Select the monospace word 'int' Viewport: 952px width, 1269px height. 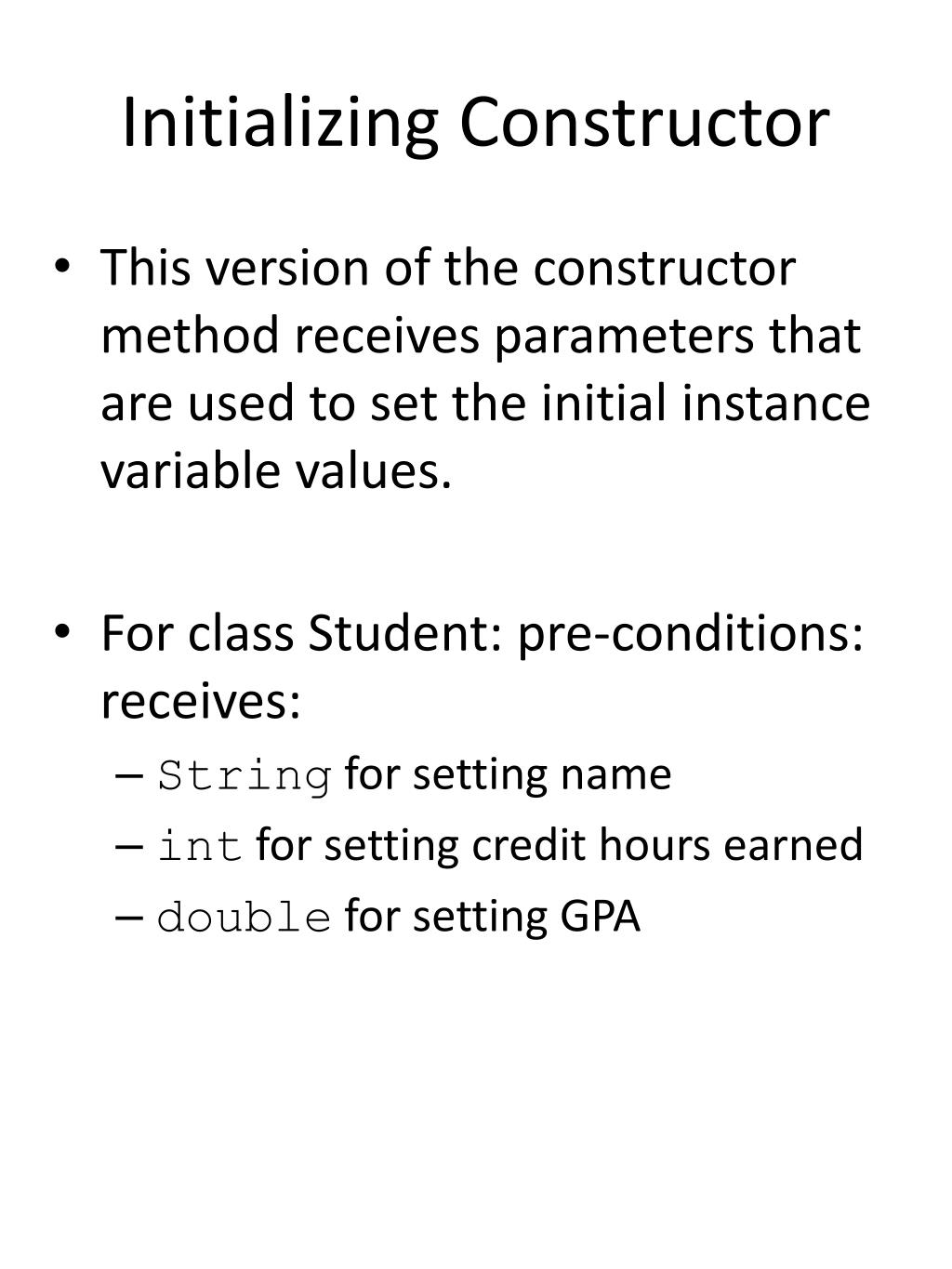pos(201,847)
